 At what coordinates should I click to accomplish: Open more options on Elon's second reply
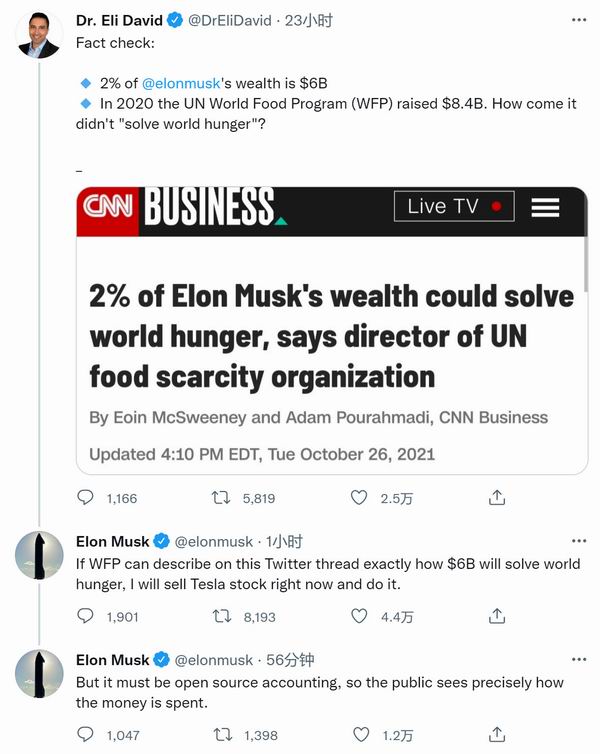pyautogui.click(x=579, y=660)
